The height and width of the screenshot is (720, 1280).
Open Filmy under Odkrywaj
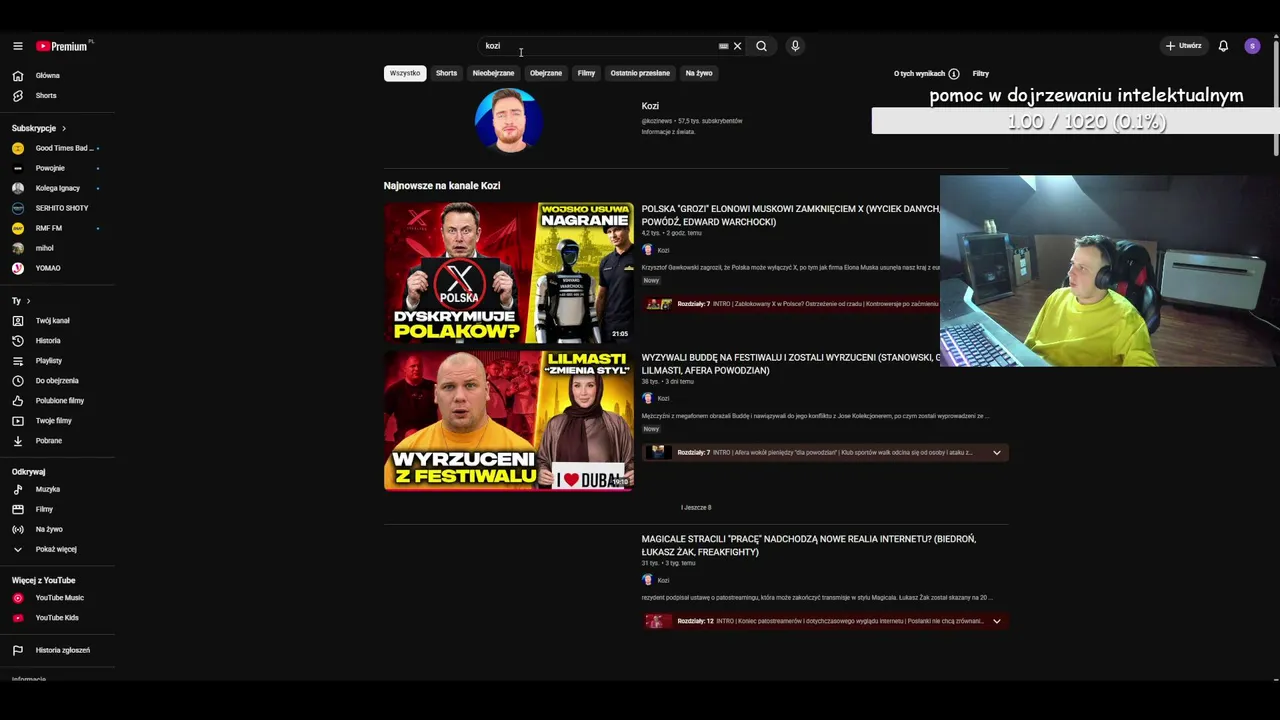[x=57, y=510]
